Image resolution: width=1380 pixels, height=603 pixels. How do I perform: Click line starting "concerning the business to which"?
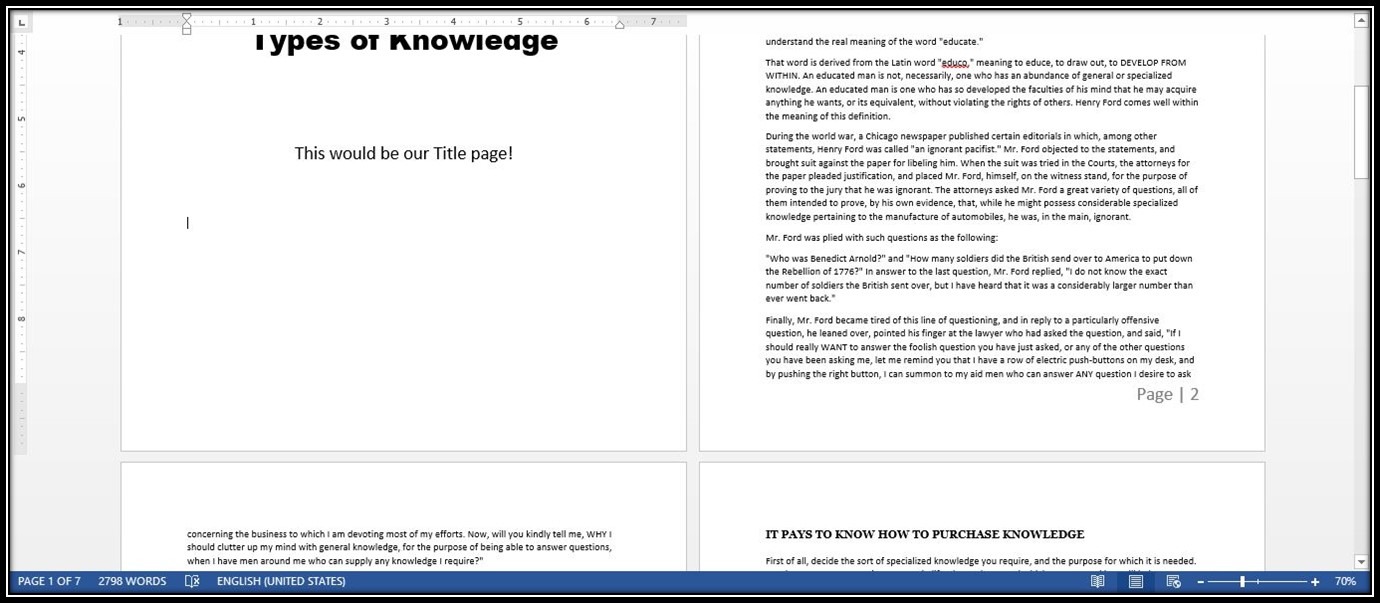point(399,534)
